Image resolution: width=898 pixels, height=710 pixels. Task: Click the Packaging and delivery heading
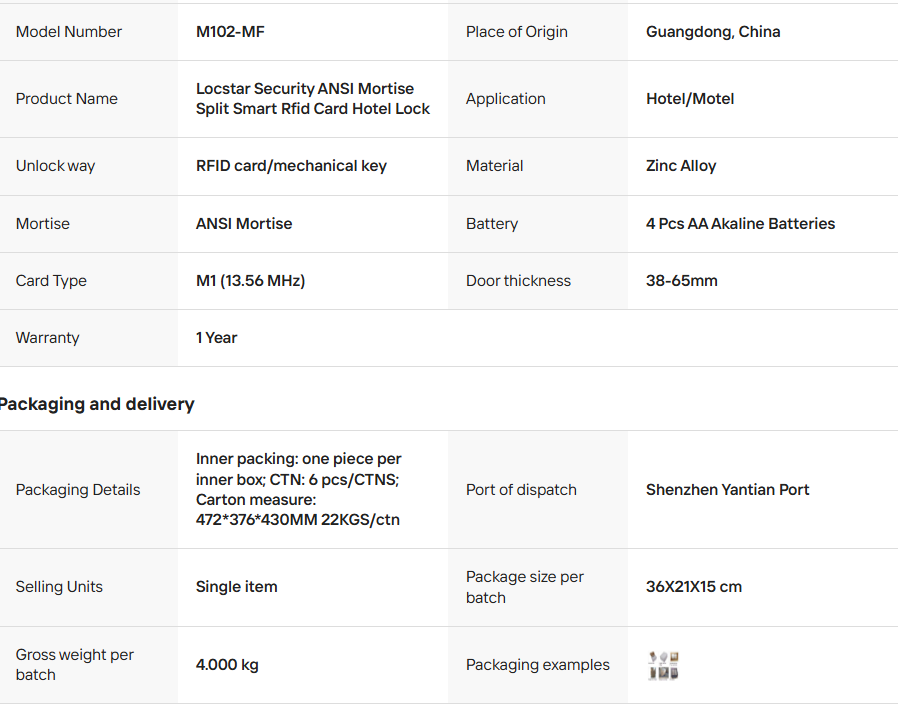point(97,404)
